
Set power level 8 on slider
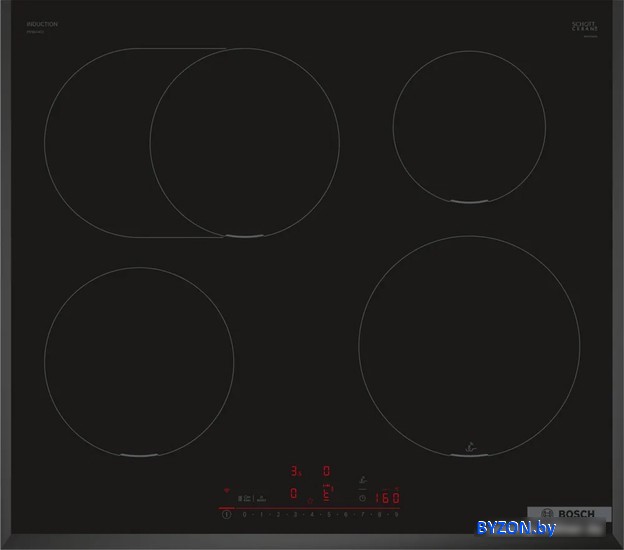(379, 515)
